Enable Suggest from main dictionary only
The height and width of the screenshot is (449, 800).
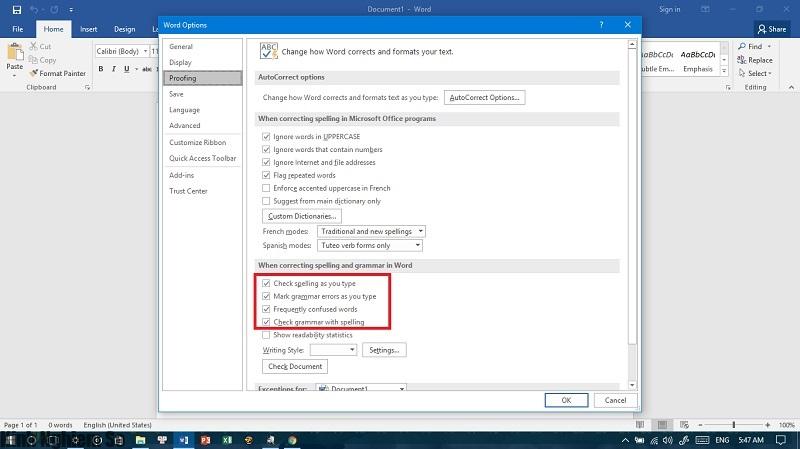coord(266,201)
